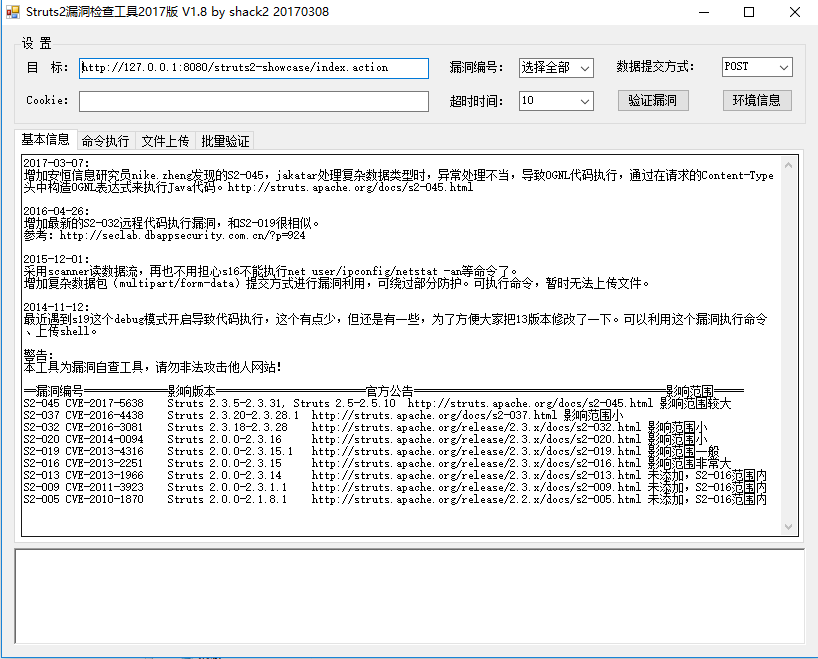Focus the Cookie input field
818x659 pixels.
point(254,101)
